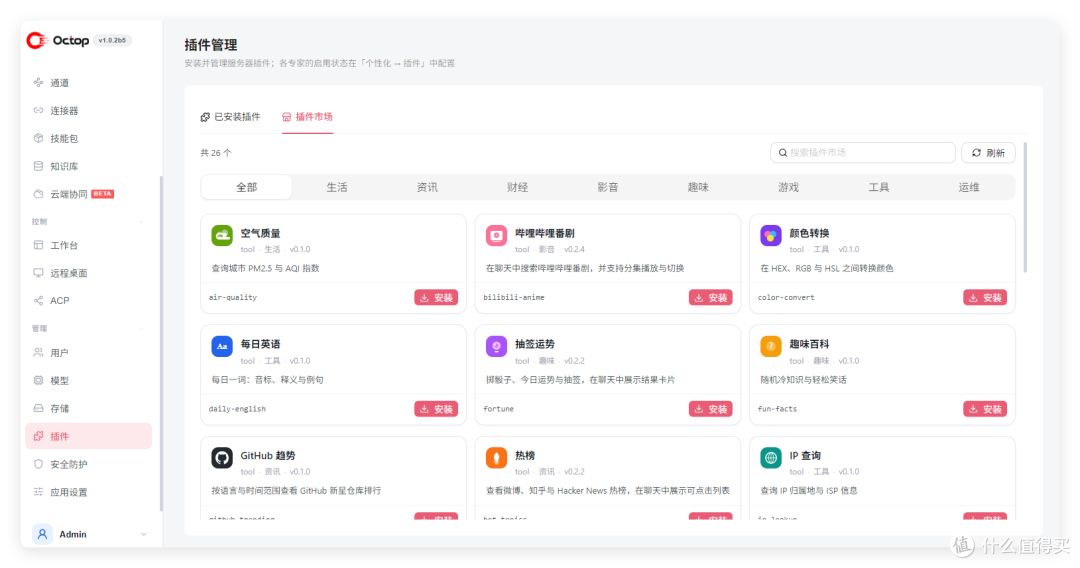This screenshot has width=1080, height=568.
Task: Select the 生活 category filter
Action: coord(337,187)
